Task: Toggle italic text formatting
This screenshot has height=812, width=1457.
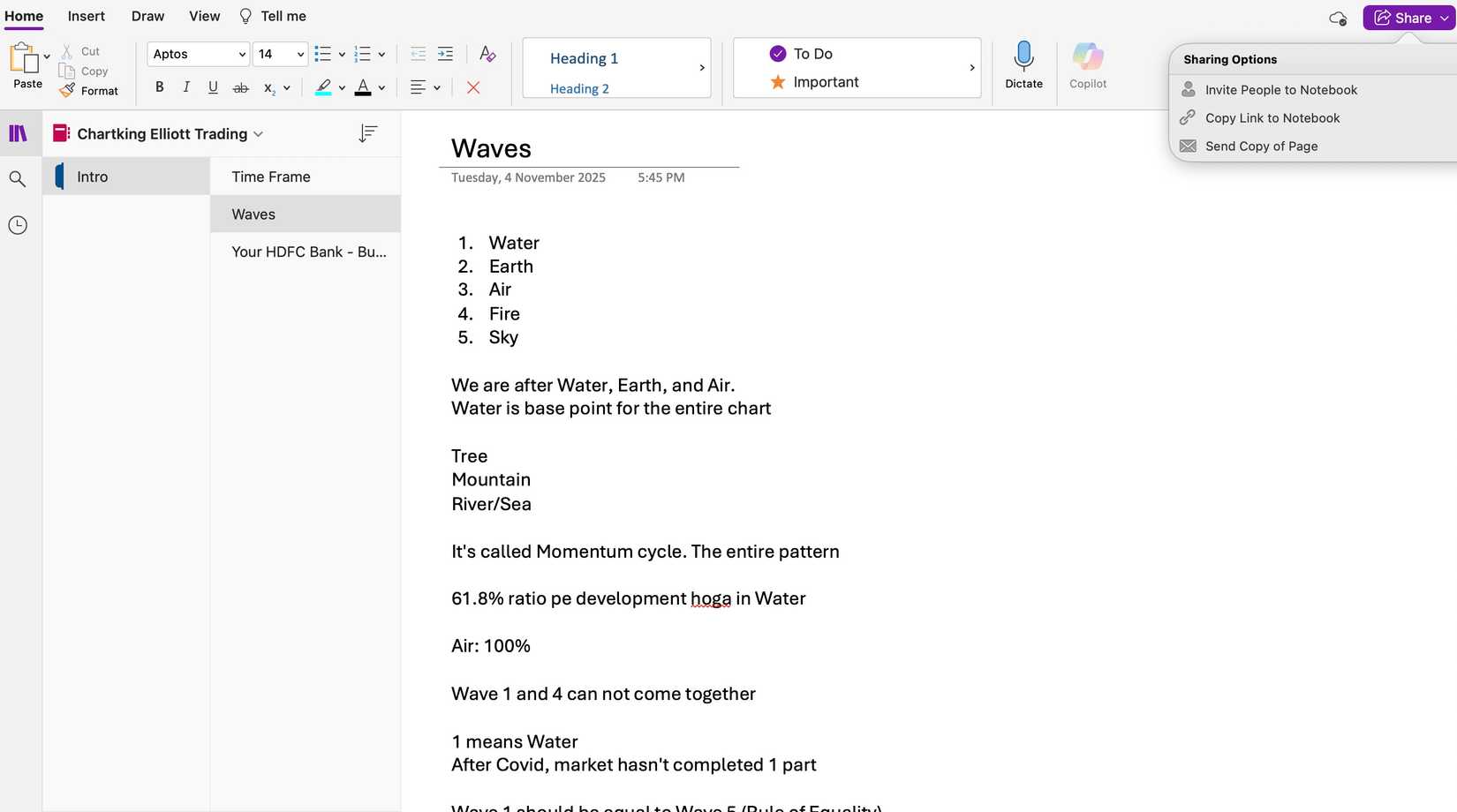Action: (185, 87)
